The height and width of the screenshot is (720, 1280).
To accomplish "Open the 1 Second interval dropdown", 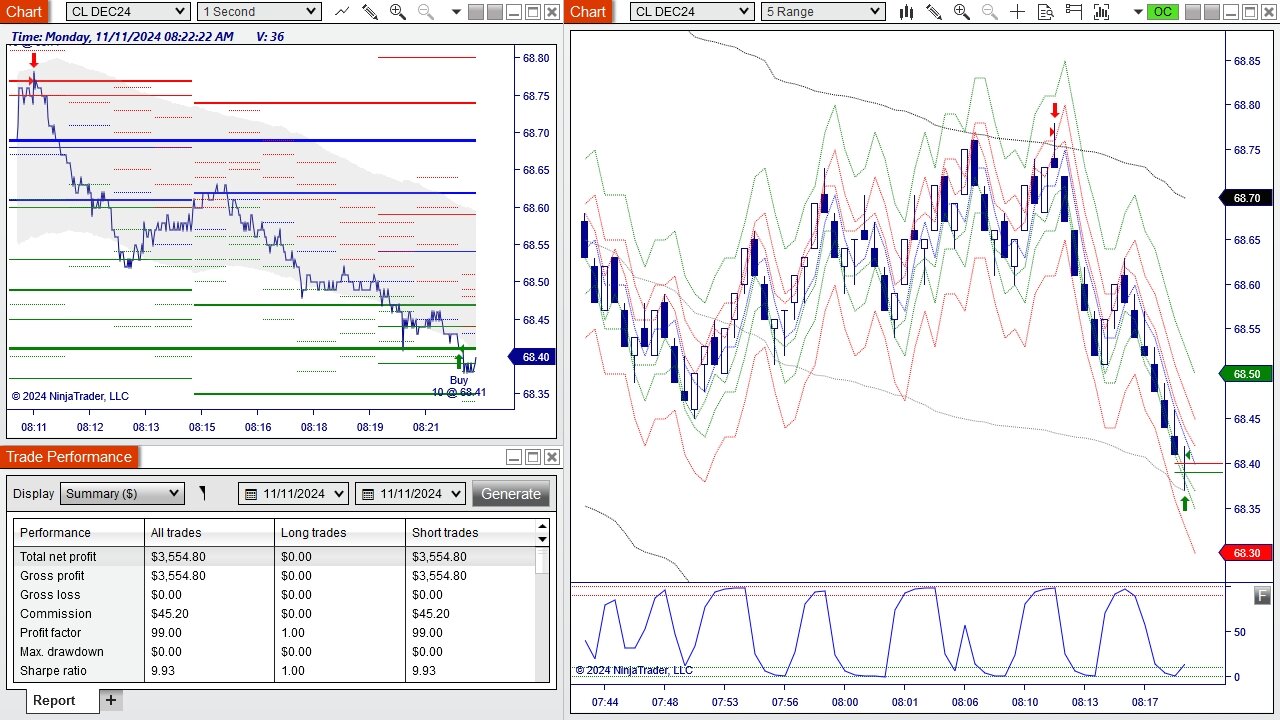I will click(x=258, y=11).
